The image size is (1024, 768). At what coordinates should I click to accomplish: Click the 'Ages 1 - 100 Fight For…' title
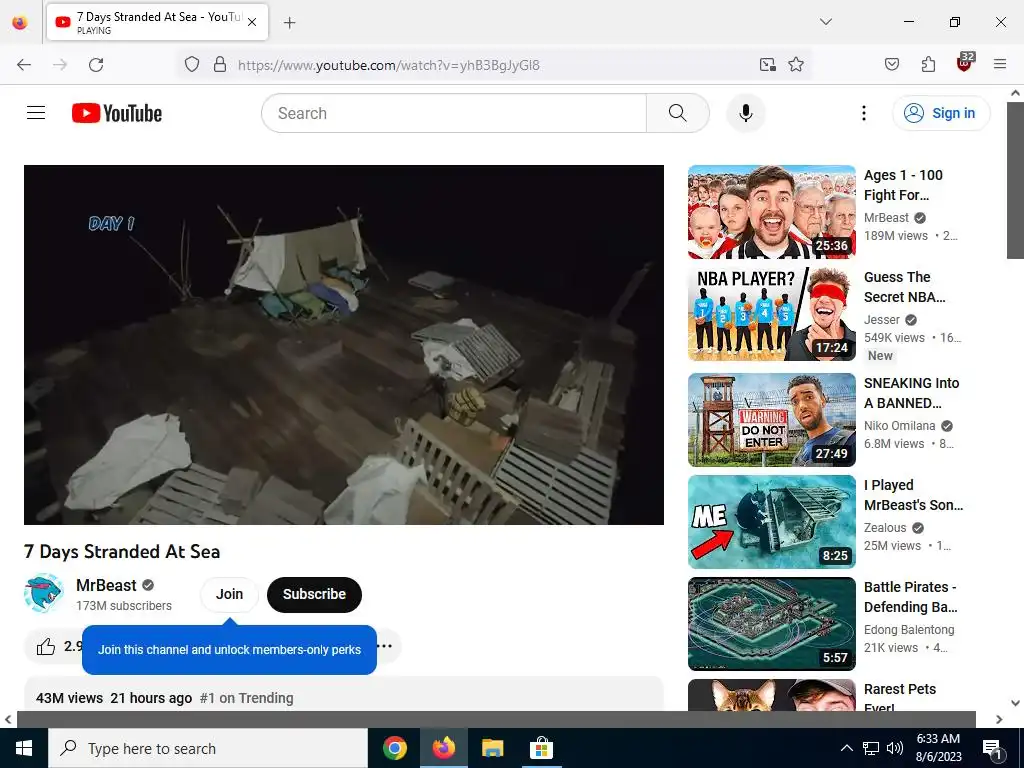coord(903,185)
